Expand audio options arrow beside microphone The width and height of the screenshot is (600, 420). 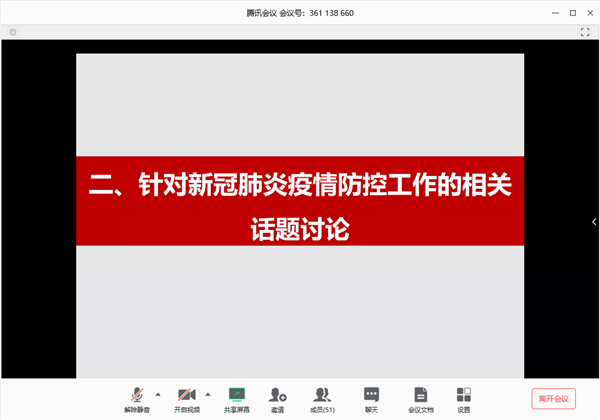point(158,394)
